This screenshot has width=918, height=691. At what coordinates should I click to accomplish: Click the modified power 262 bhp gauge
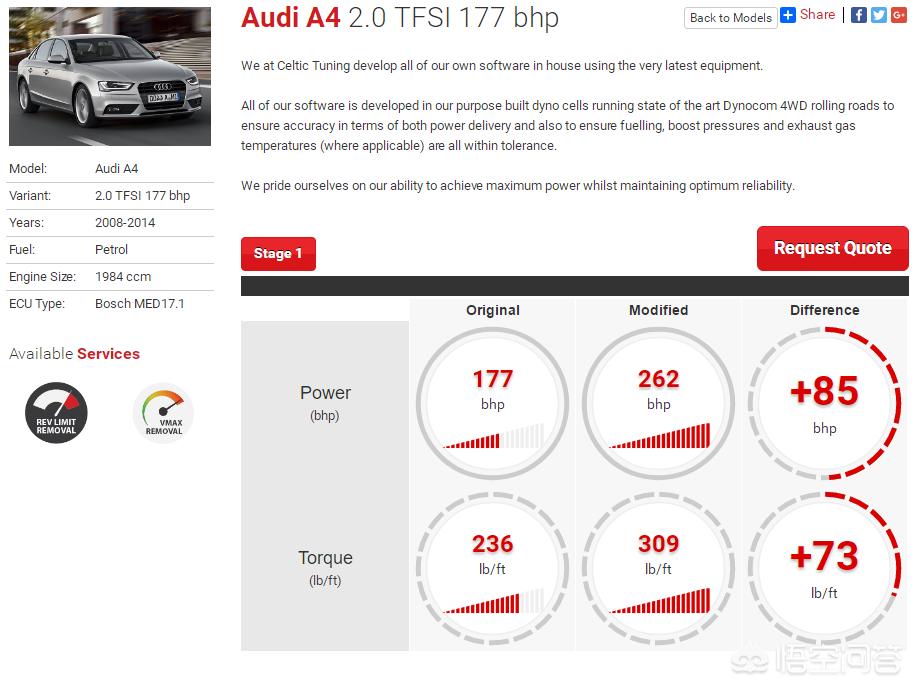coord(659,403)
